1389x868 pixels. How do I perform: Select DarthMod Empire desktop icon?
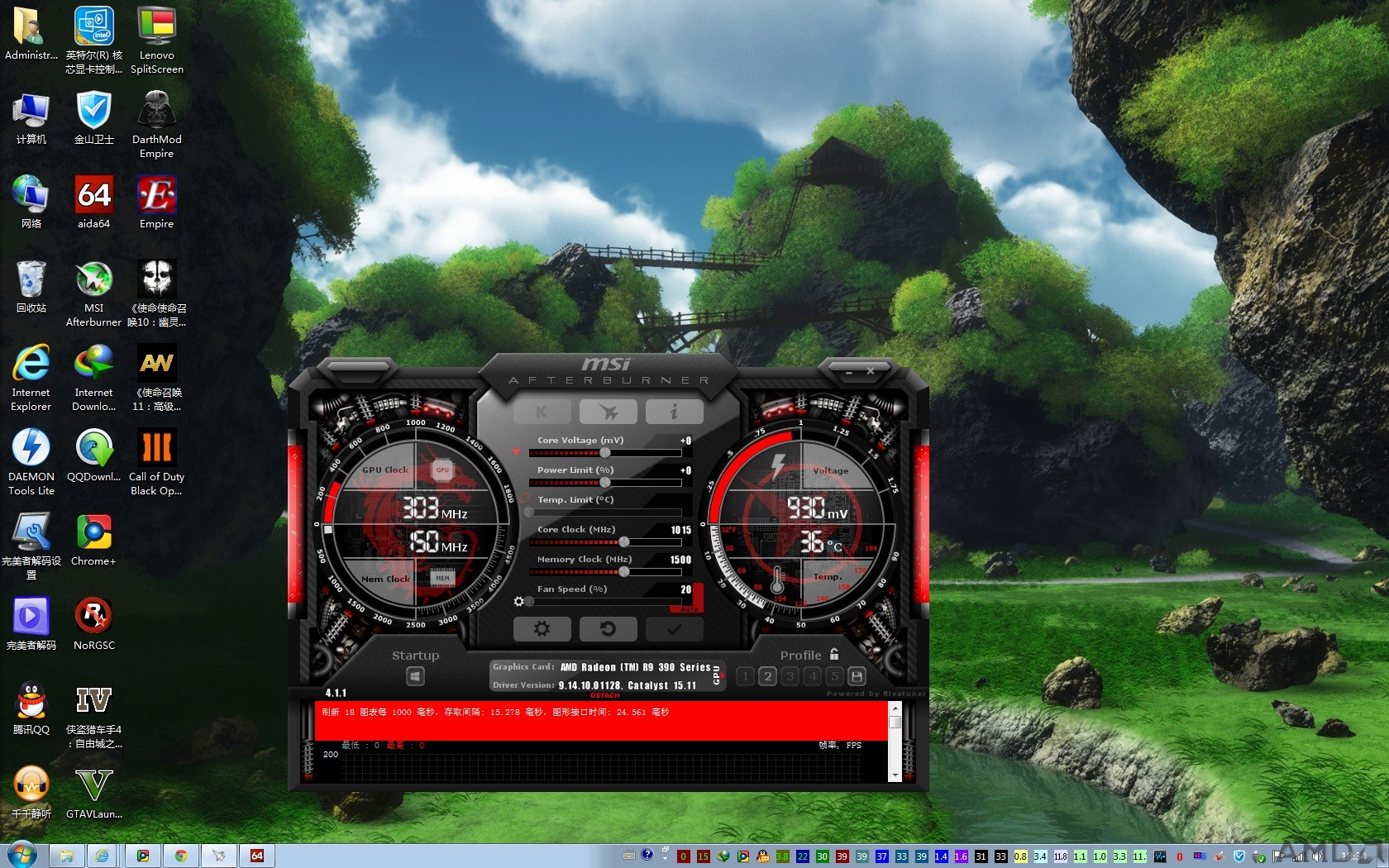[156, 125]
